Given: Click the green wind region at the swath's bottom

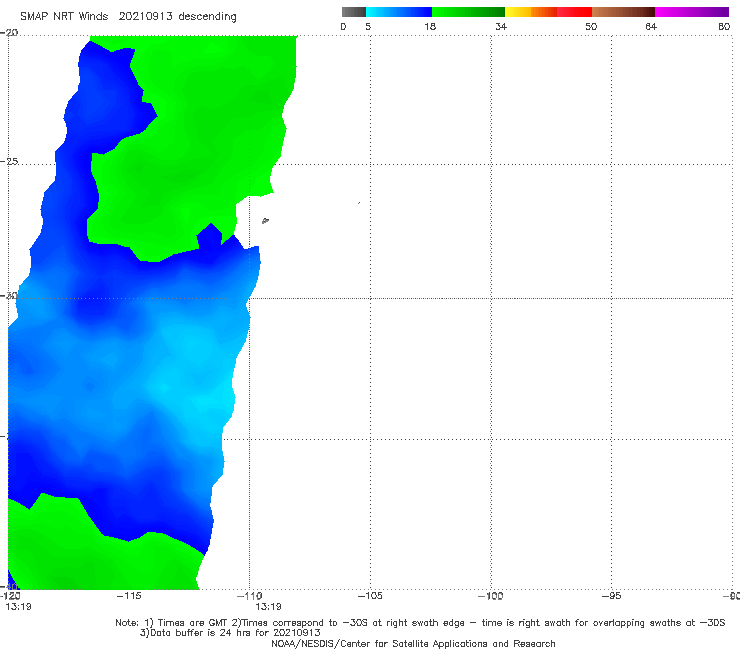Looking at the screenshot, I should 94,559.
